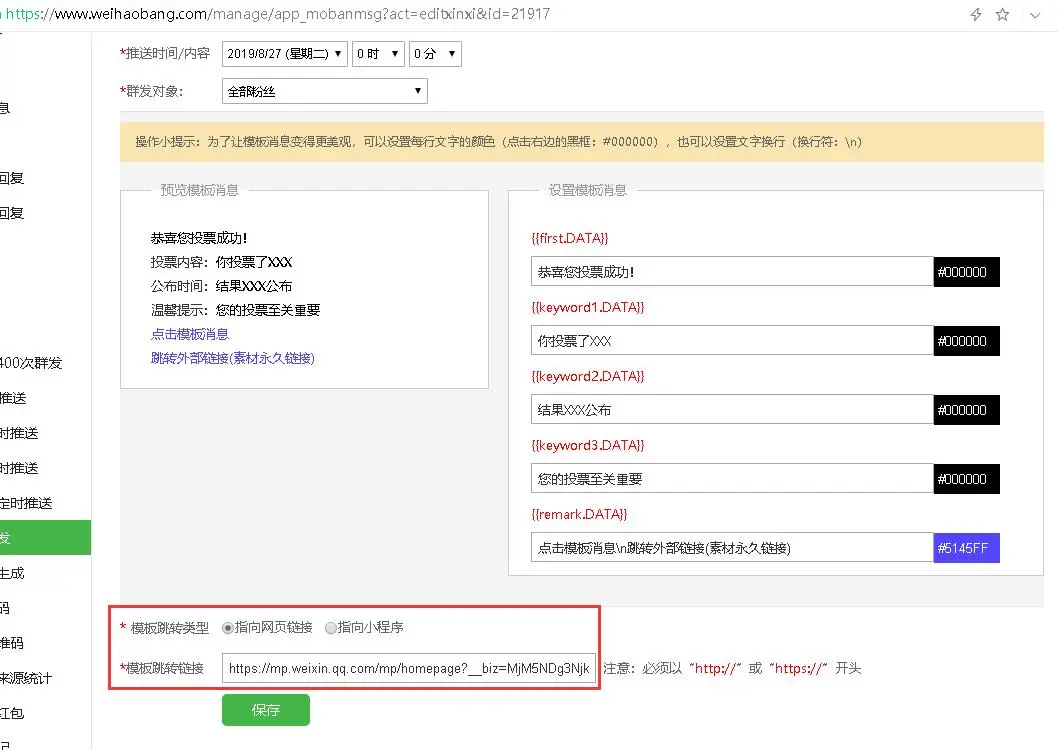Image resolution: width=1058 pixels, height=750 pixels.
Task: Click the 操作小提示 yellow tip text
Action: pos(499,142)
